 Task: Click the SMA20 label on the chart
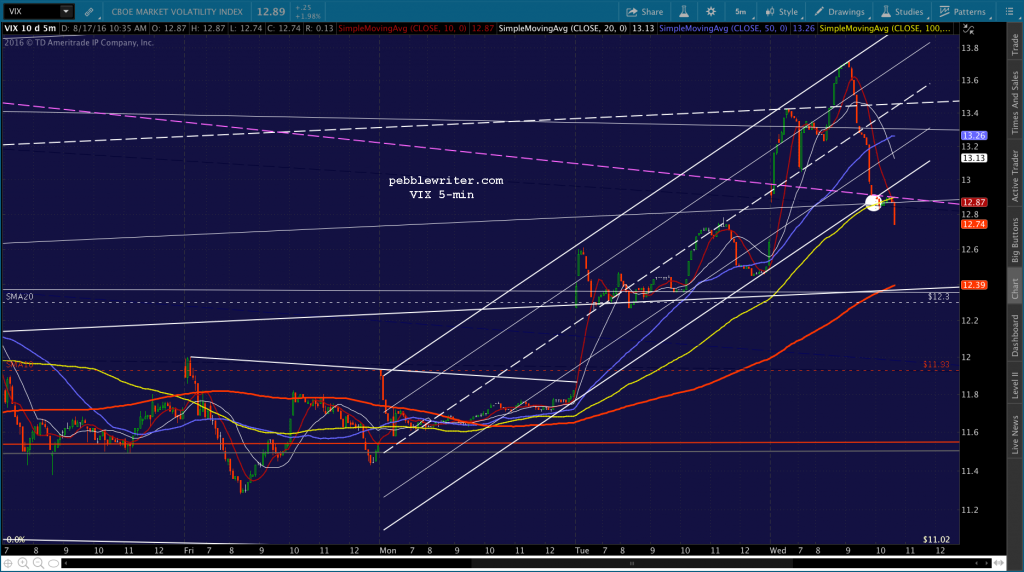click(x=20, y=296)
